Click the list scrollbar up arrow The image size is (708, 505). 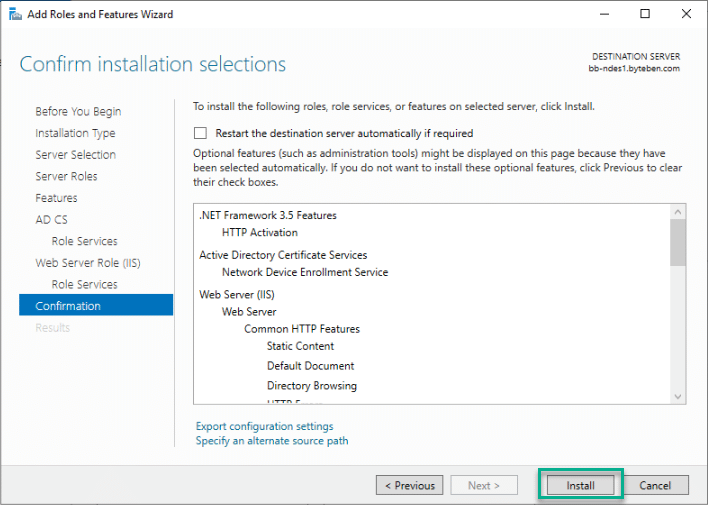tap(678, 211)
